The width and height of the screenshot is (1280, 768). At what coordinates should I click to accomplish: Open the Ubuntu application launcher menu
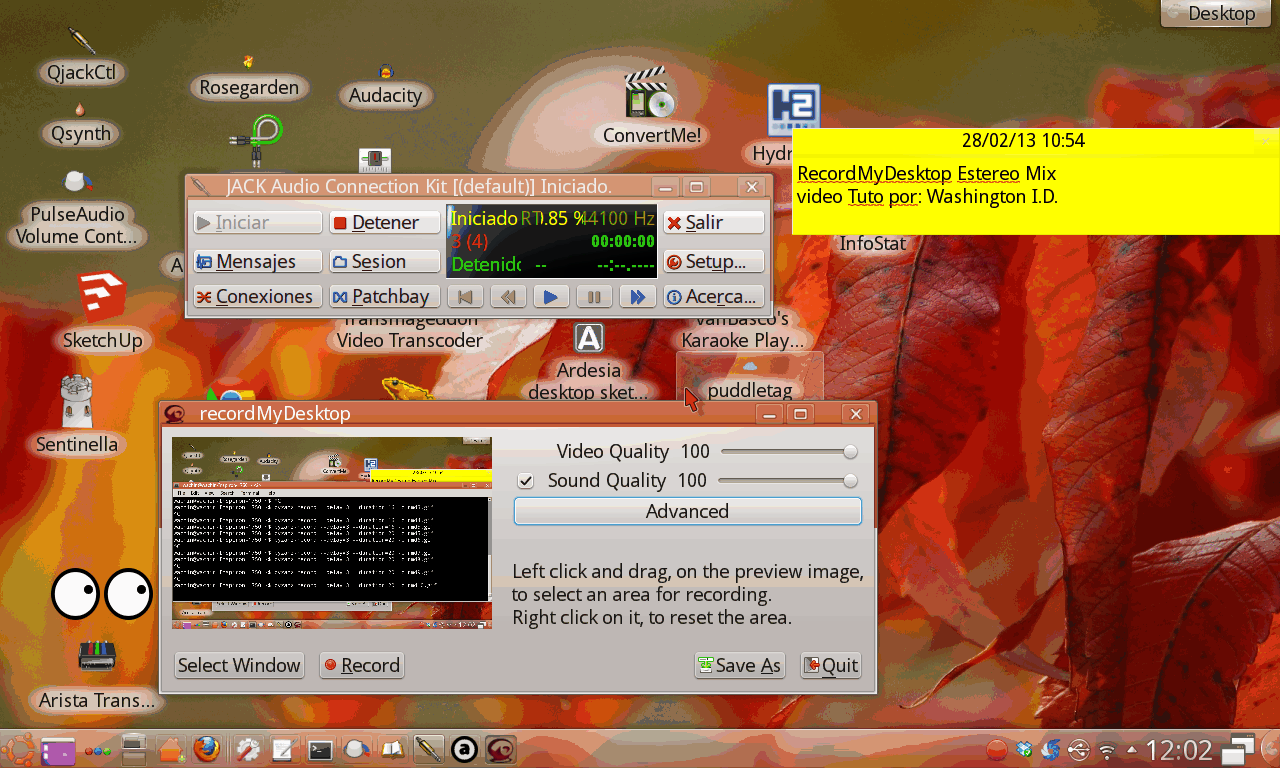pyautogui.click(x=19, y=748)
